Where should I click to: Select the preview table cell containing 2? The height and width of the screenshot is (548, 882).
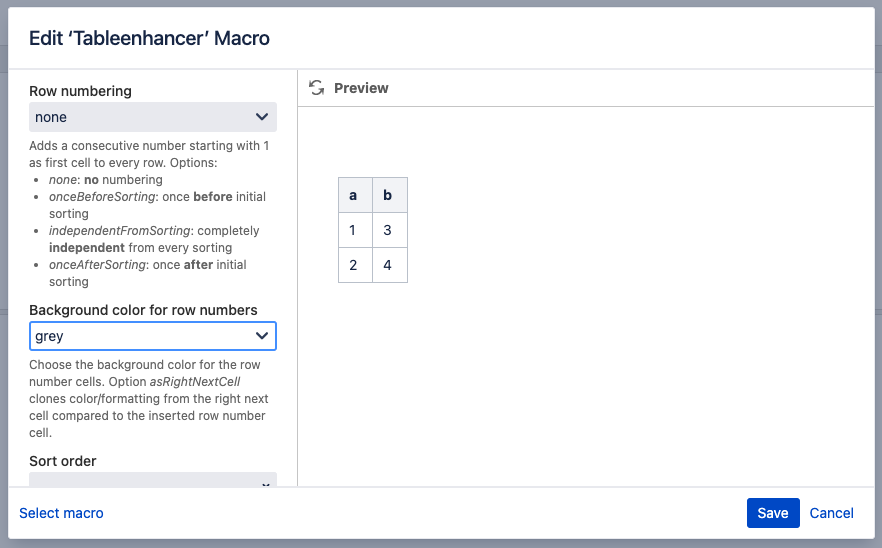pyautogui.click(x=354, y=265)
